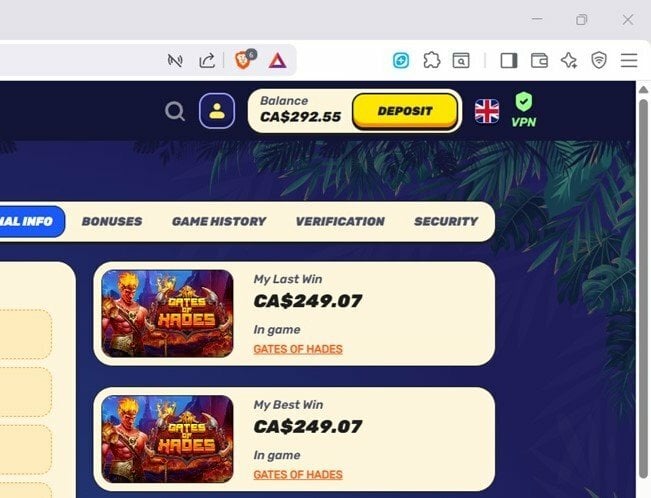Screen dimensions: 651x498
Task: Open the Security tab
Action: point(446,221)
